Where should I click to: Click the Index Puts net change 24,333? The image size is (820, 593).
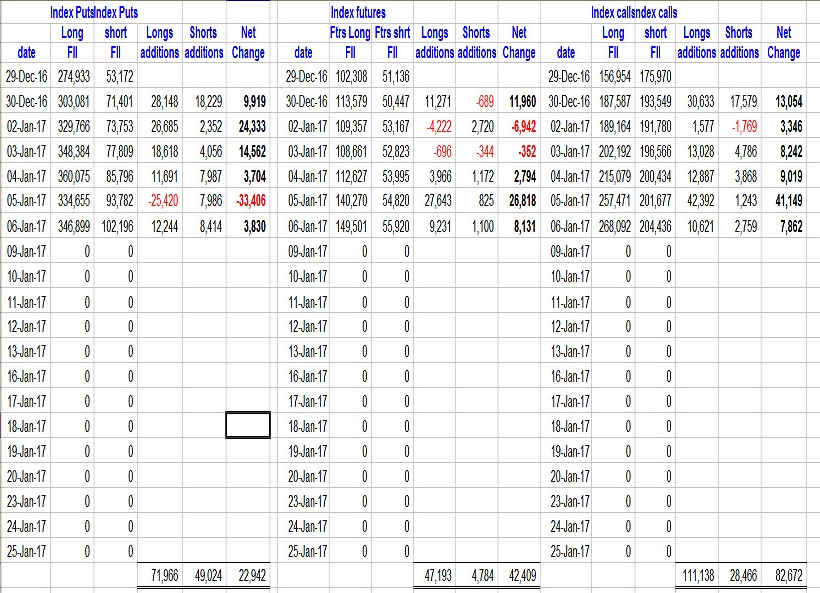[248, 126]
